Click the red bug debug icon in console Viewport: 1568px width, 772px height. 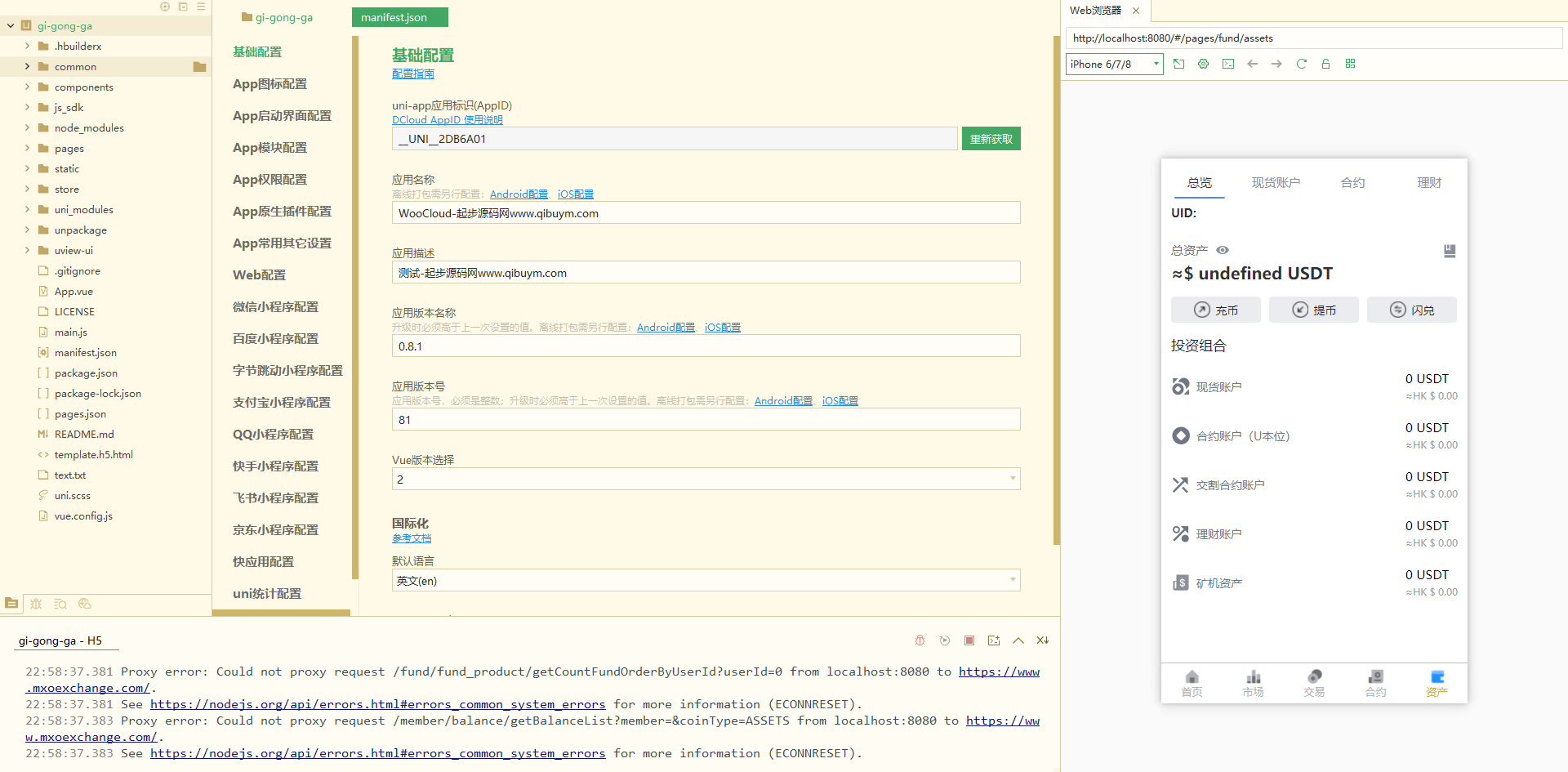(920, 640)
